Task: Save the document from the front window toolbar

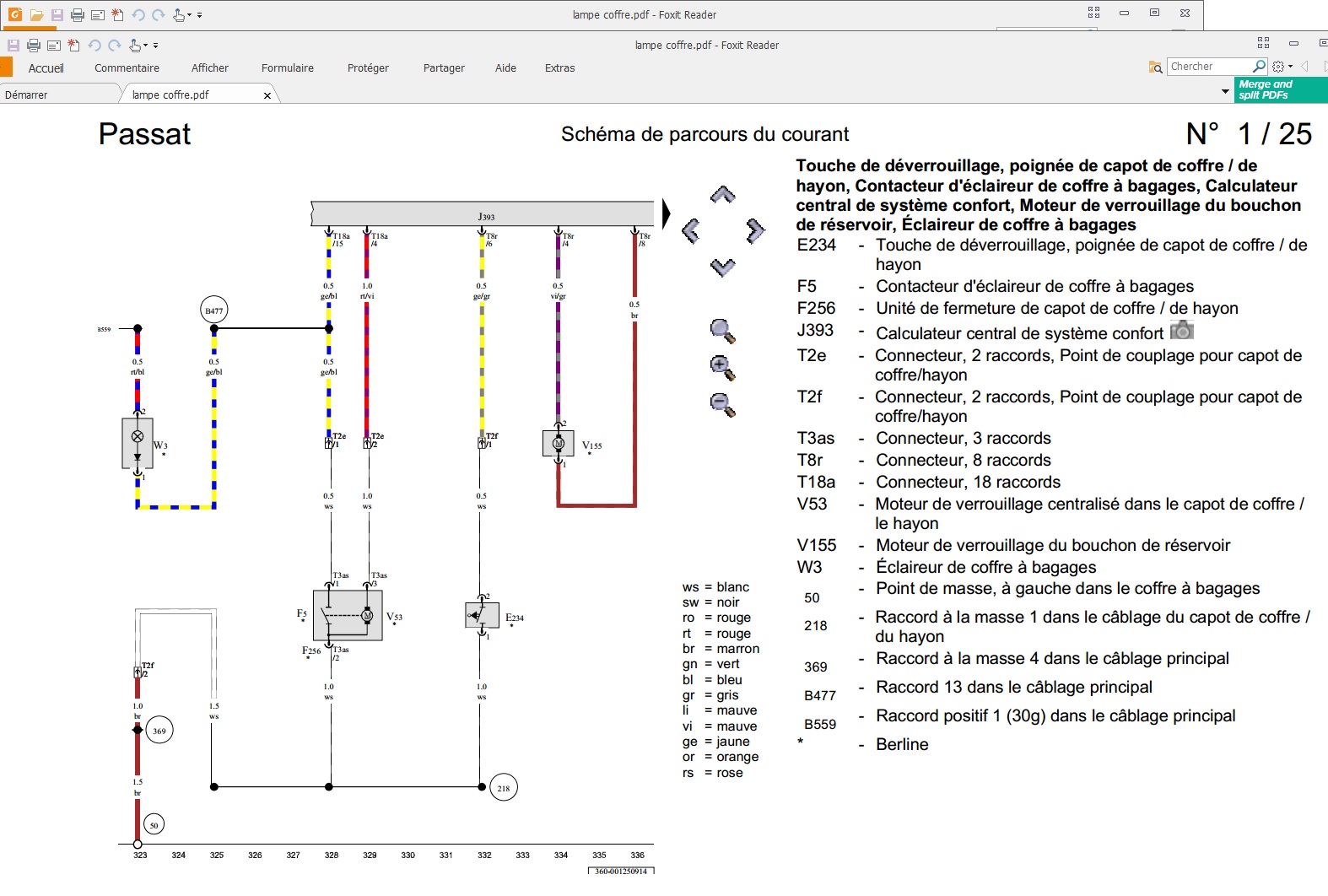Action: coord(13,46)
